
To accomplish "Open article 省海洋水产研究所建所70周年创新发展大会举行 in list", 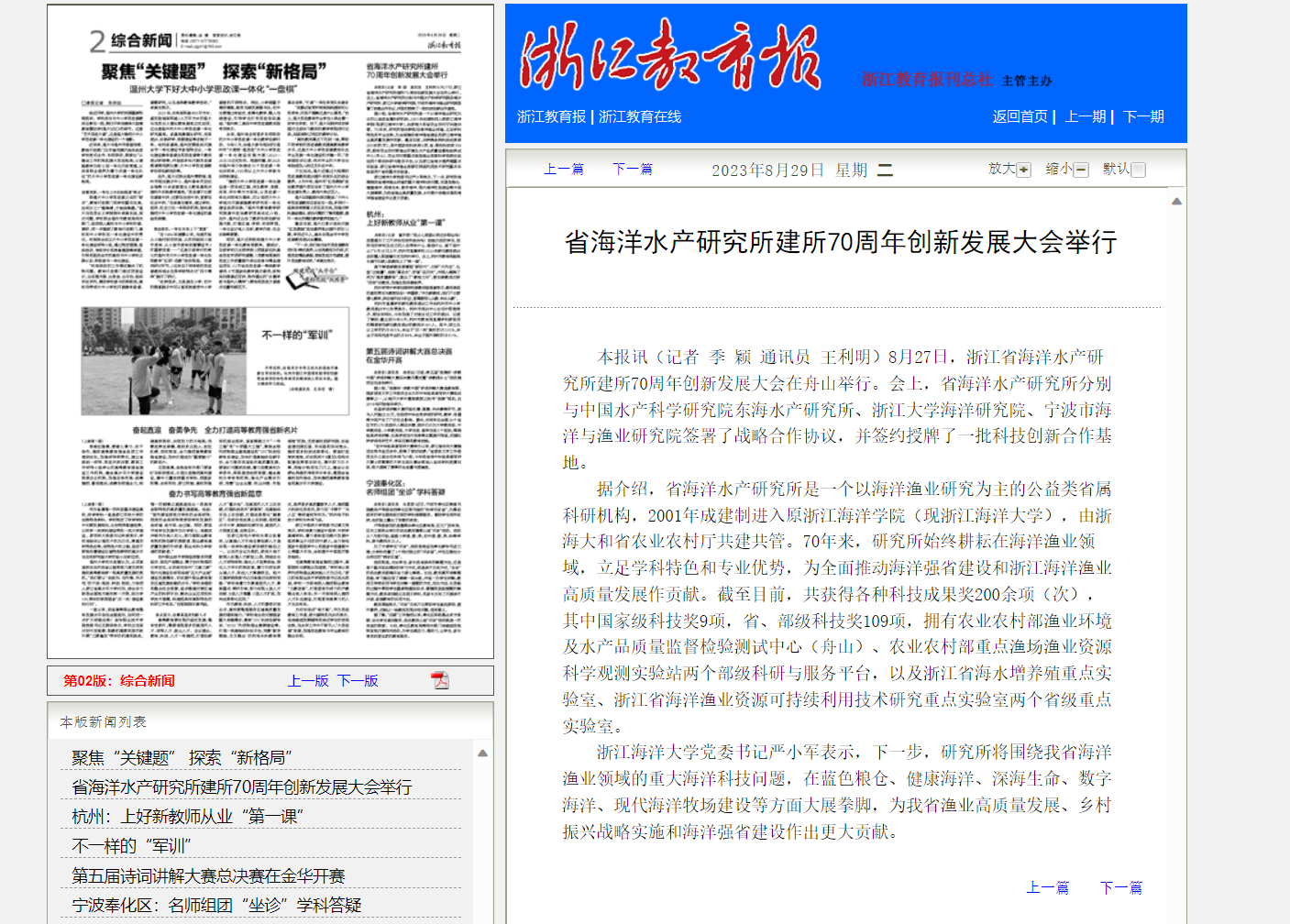I will (242, 786).
